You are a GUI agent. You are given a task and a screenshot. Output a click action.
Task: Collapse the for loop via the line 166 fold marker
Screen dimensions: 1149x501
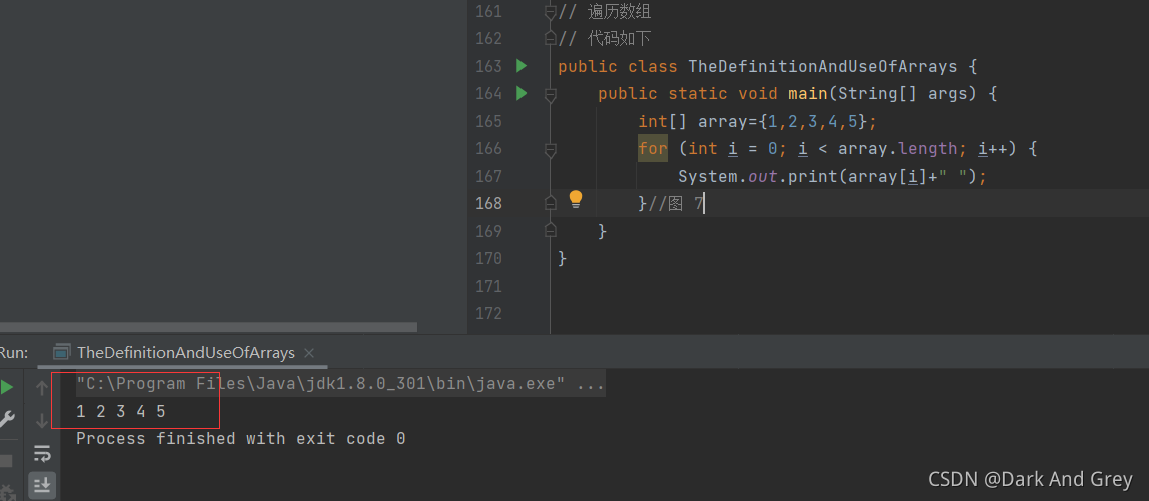click(550, 149)
